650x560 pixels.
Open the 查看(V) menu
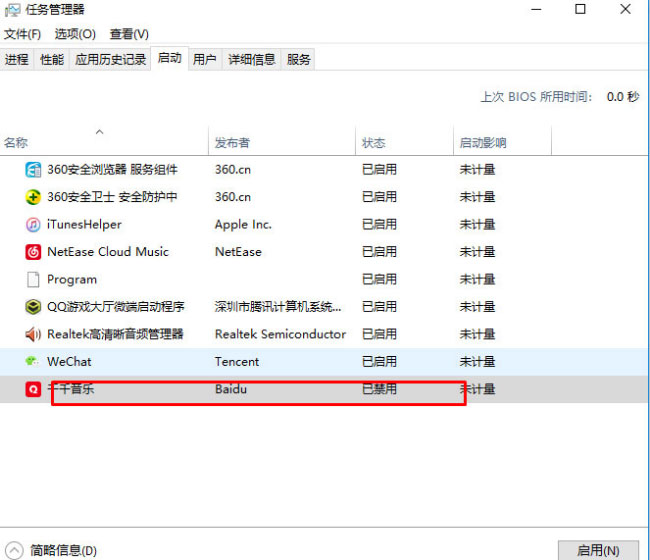click(x=129, y=34)
